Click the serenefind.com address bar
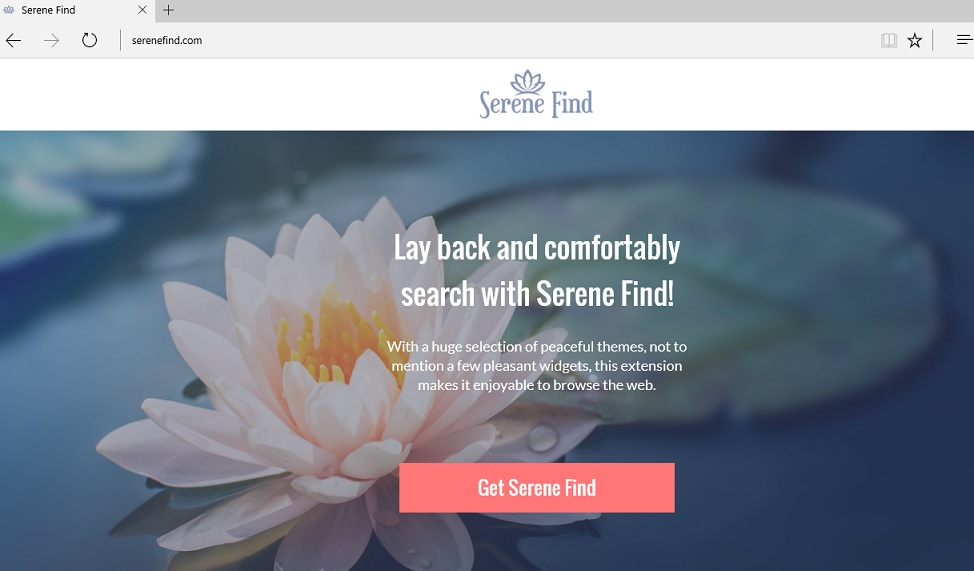974x571 pixels. point(497,41)
